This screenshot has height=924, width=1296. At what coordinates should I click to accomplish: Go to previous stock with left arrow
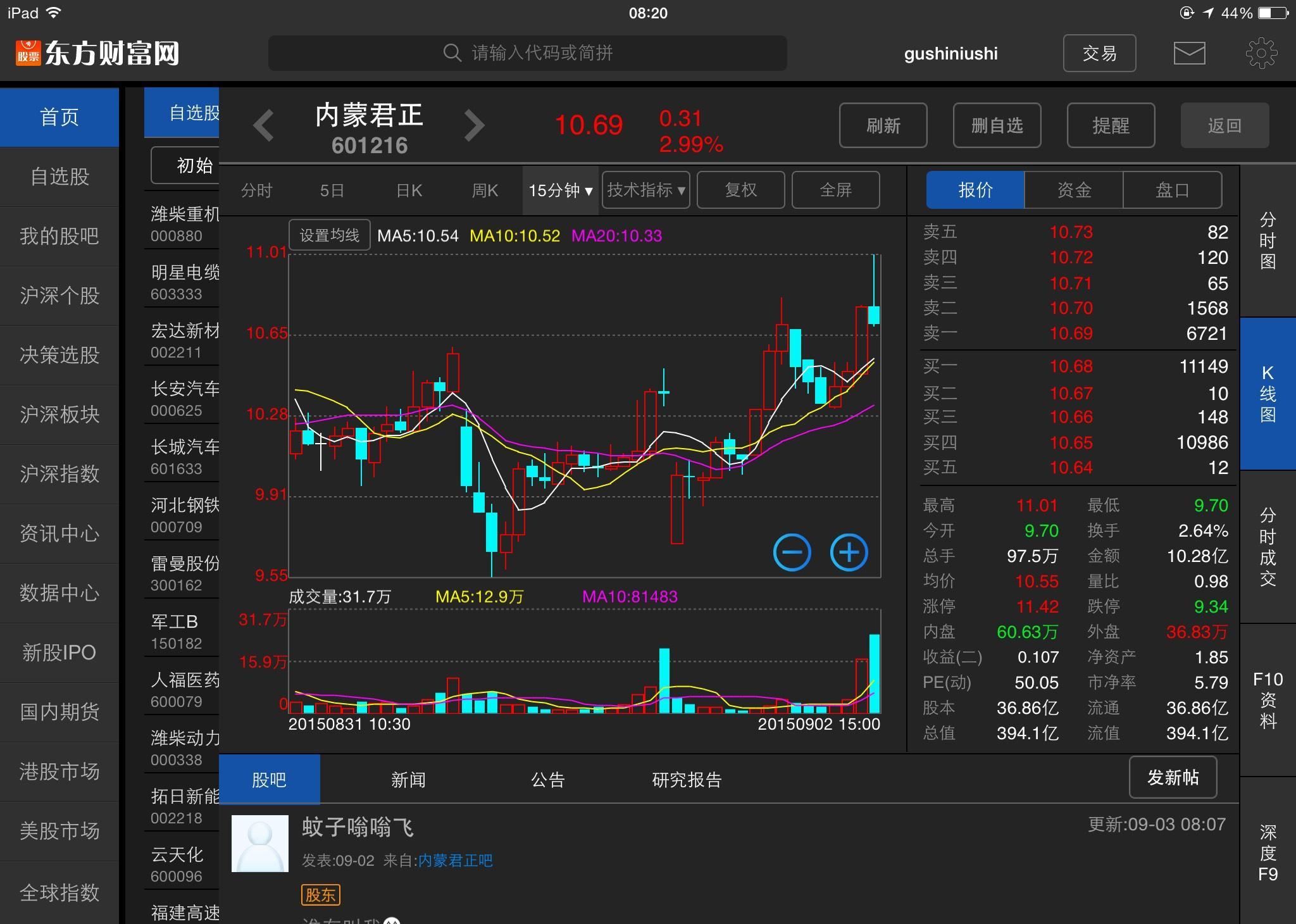coord(264,125)
